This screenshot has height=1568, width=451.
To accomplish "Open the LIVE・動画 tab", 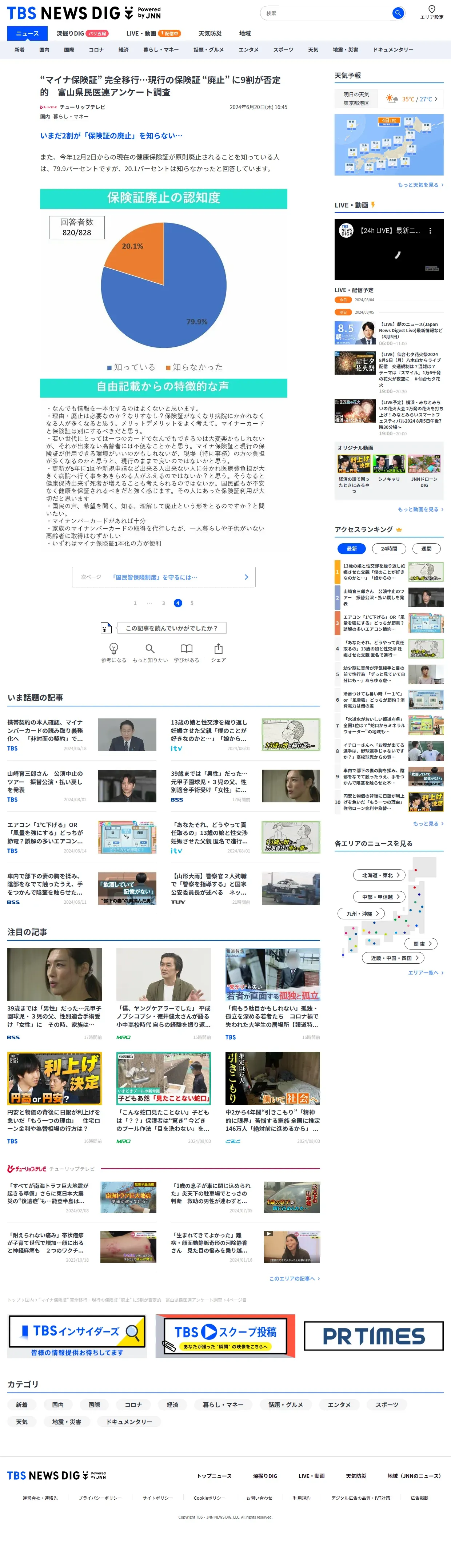I will (153, 33).
